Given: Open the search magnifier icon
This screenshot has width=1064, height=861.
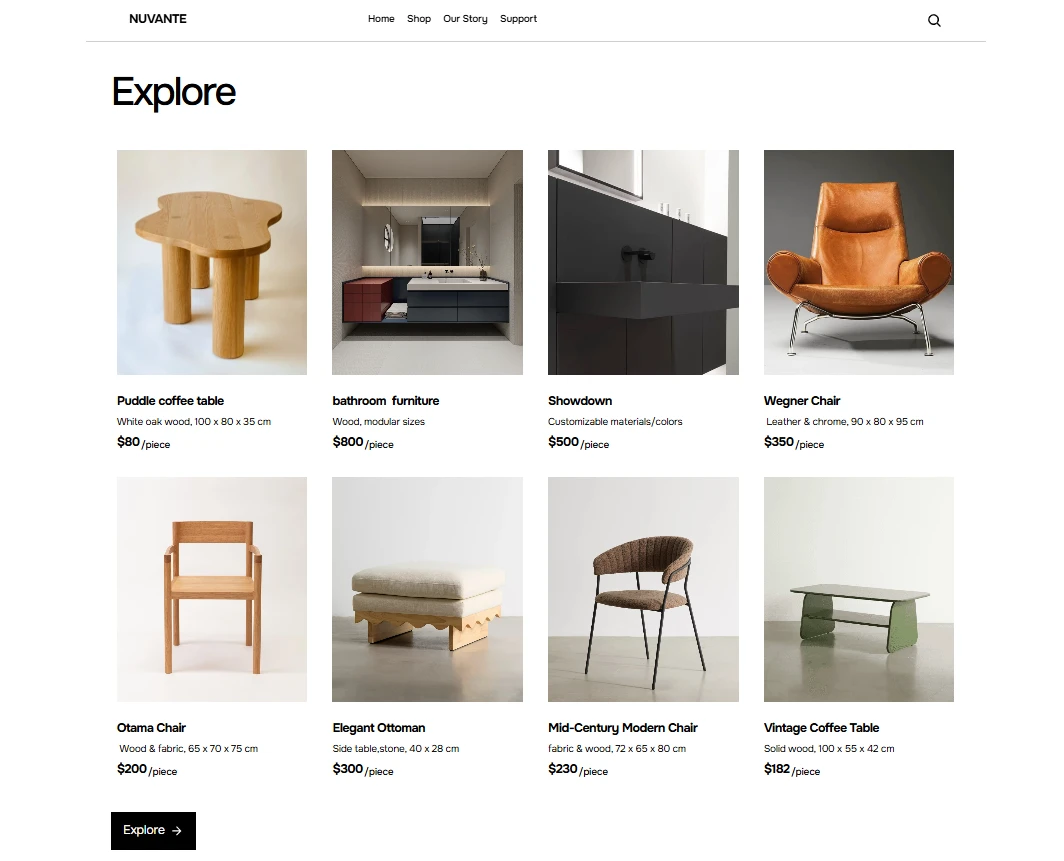Looking at the screenshot, I should [934, 20].
